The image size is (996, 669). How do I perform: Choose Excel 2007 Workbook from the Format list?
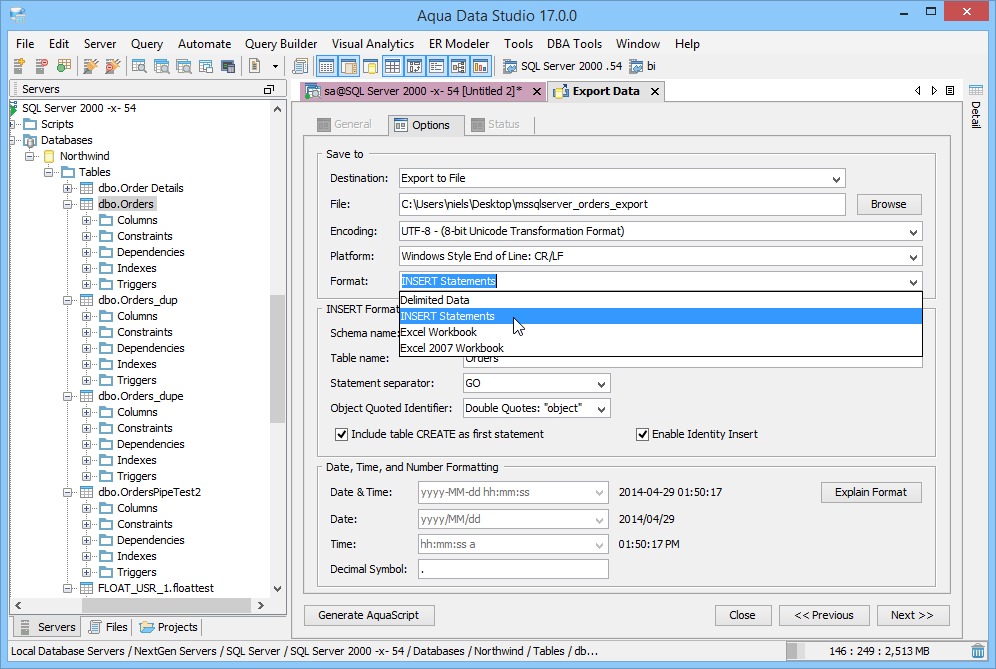point(661,348)
